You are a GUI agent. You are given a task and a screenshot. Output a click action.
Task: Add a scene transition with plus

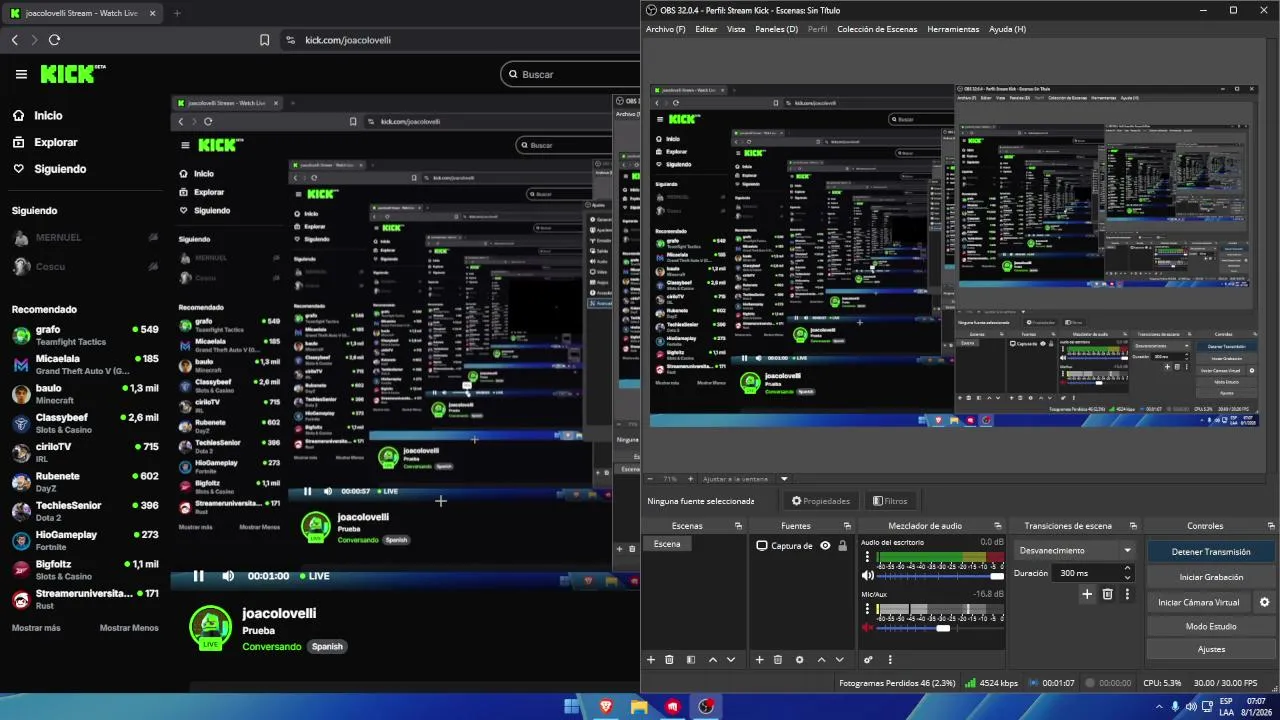click(1087, 594)
